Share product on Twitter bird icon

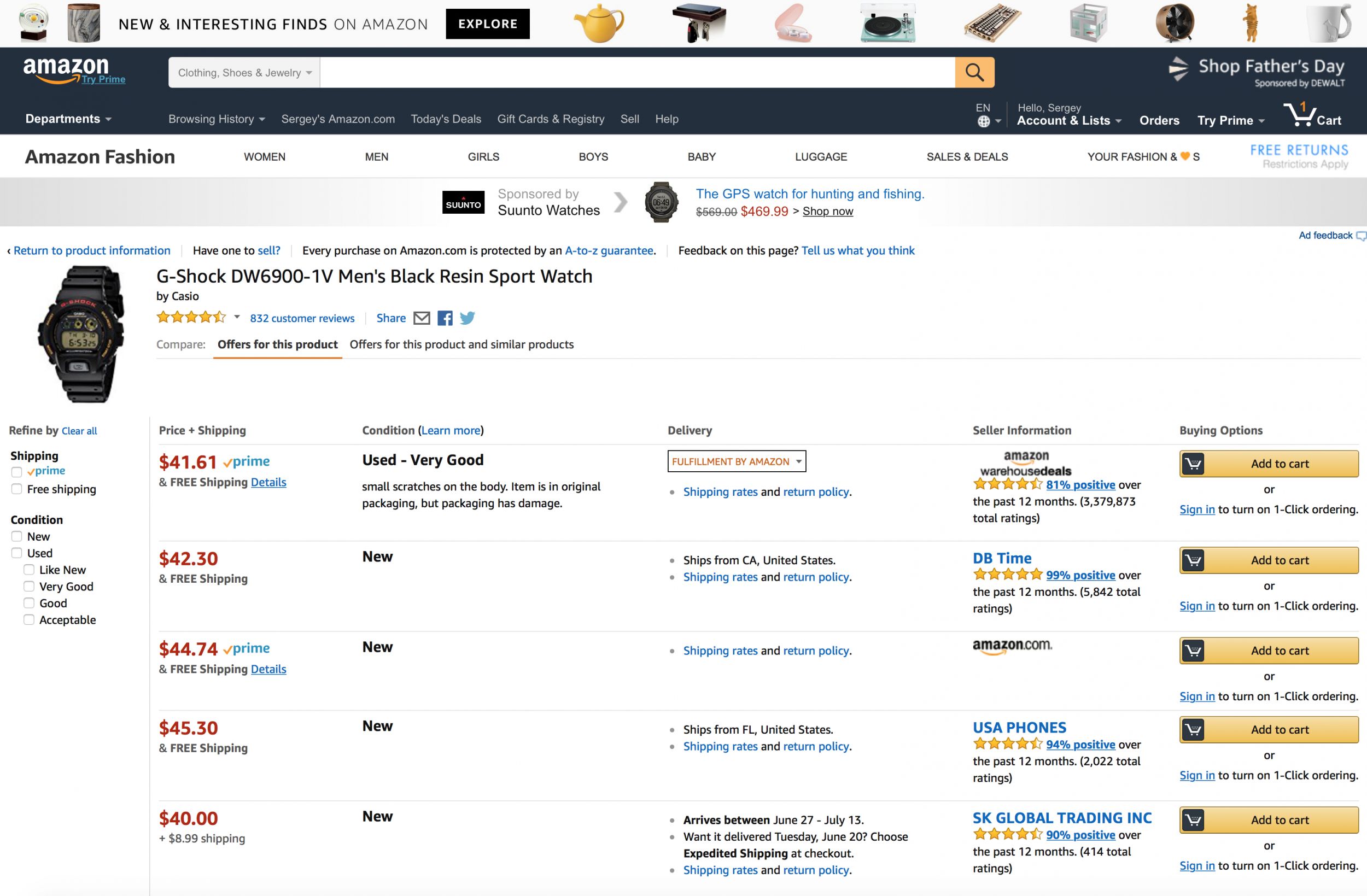(467, 318)
